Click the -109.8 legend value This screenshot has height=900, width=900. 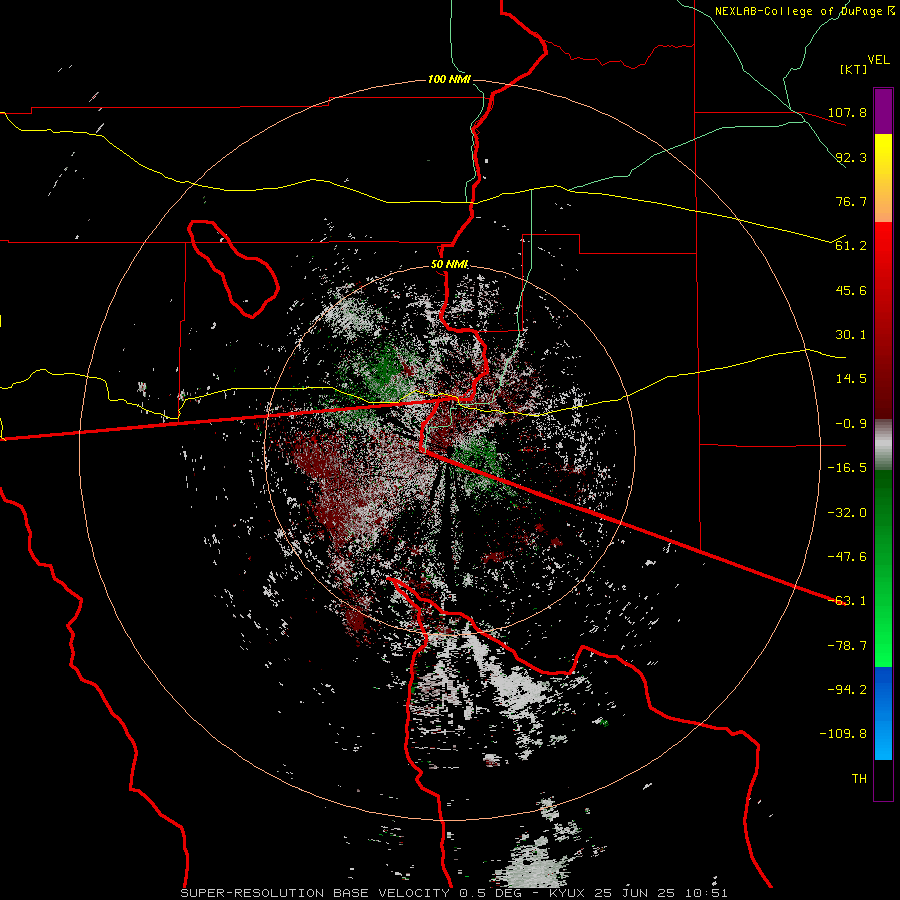point(843,734)
